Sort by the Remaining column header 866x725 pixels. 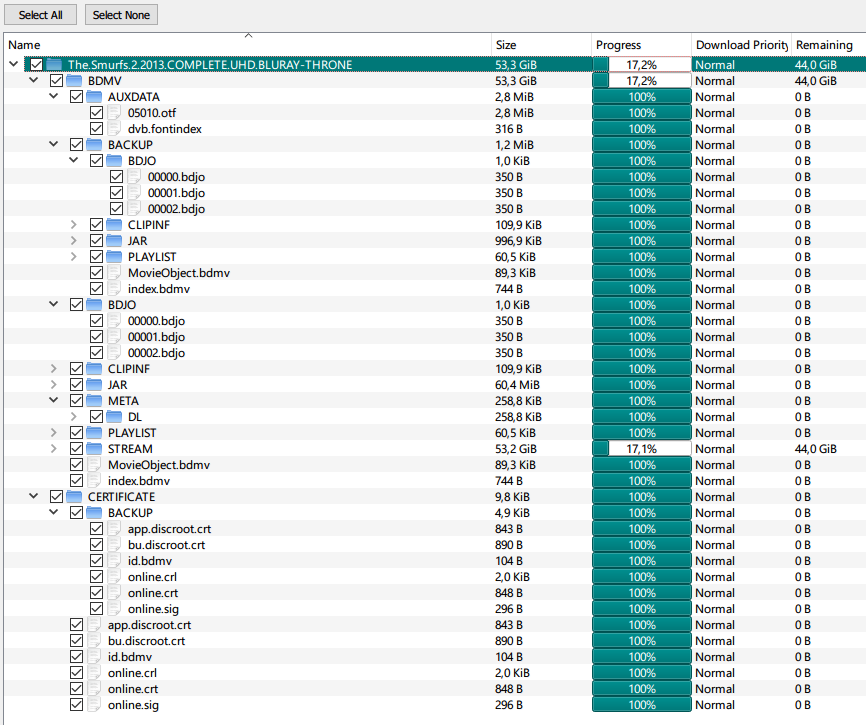coord(828,45)
